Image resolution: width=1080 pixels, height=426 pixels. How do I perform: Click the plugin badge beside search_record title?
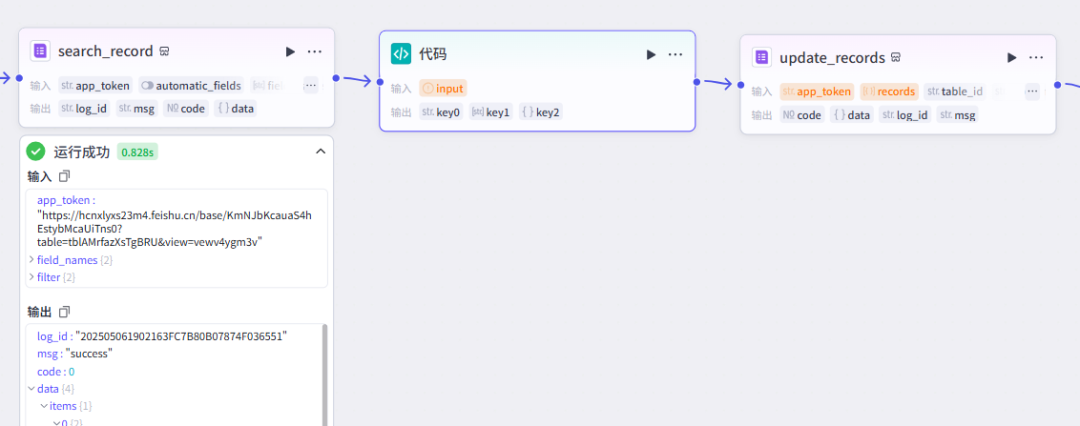(x=164, y=51)
